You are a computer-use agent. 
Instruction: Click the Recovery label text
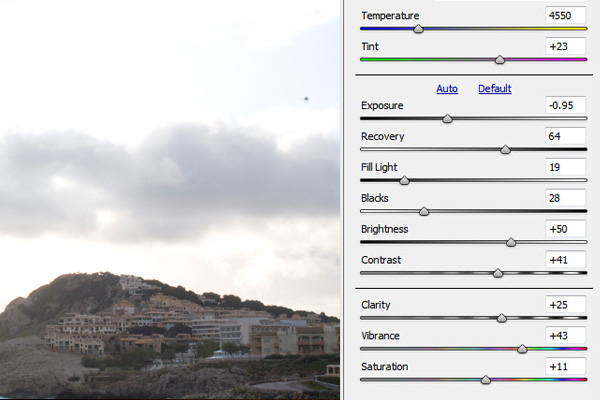click(x=383, y=136)
